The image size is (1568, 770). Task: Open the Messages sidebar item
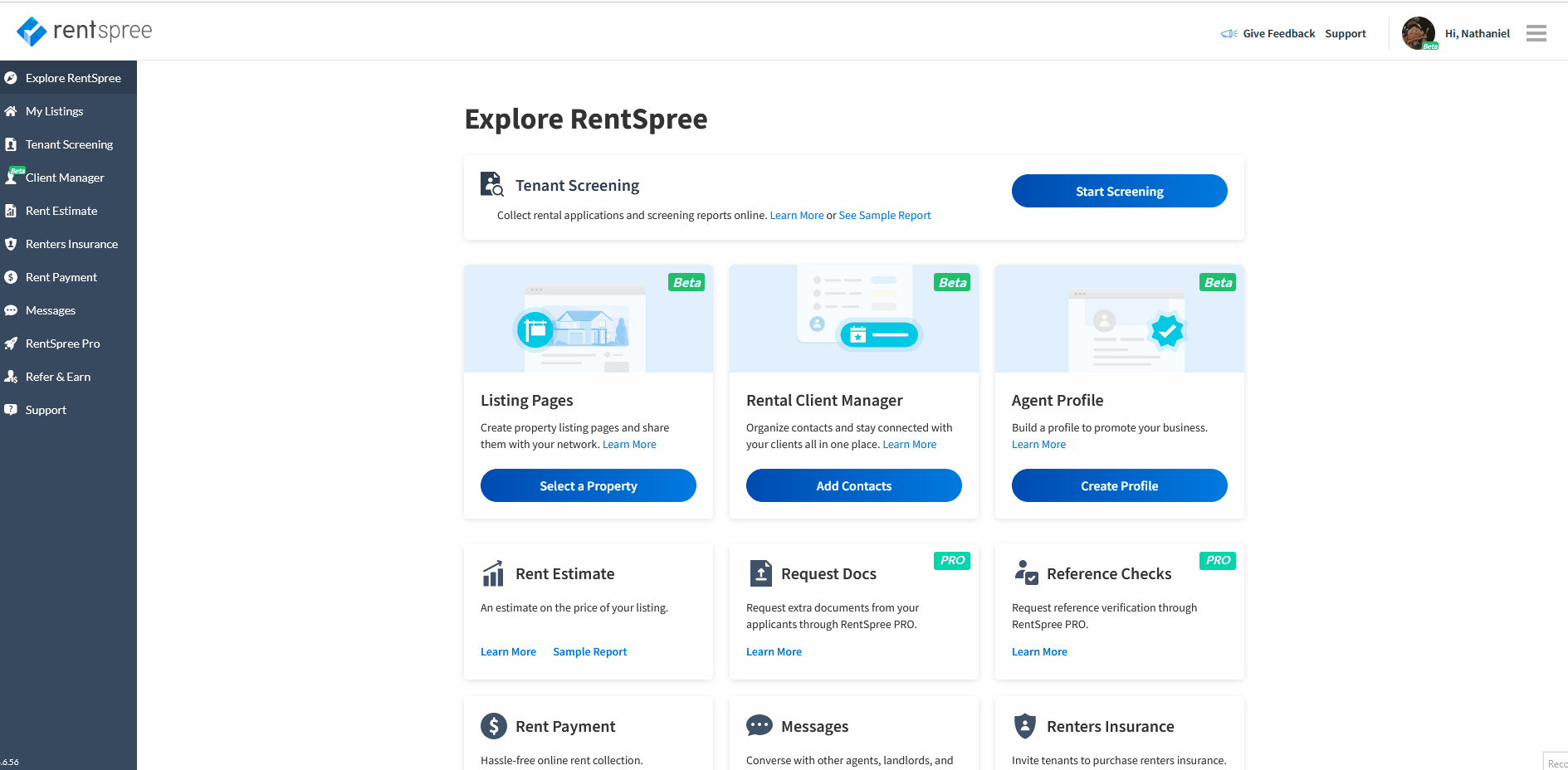click(68, 310)
